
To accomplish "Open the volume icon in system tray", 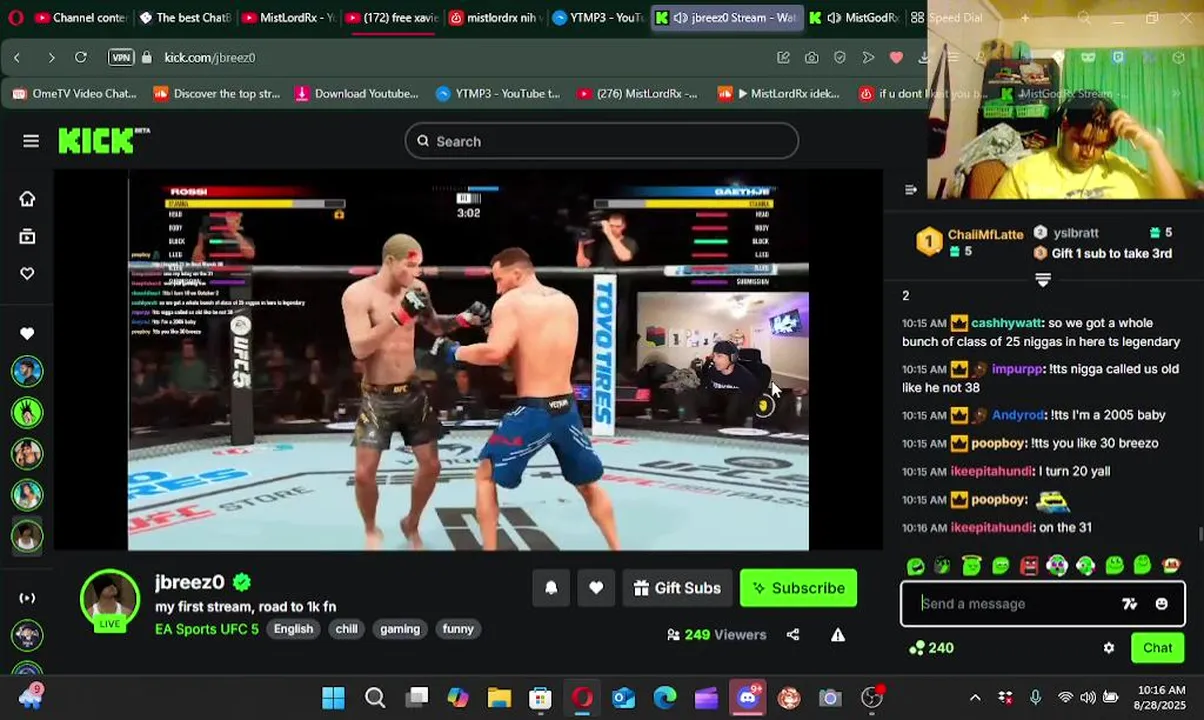I will coord(1087,698).
